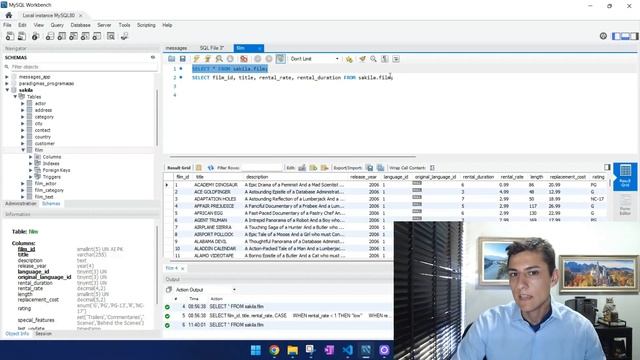The width and height of the screenshot is (640, 360).
Task: Open File Explorer from the taskbar
Action: (x=293, y=350)
